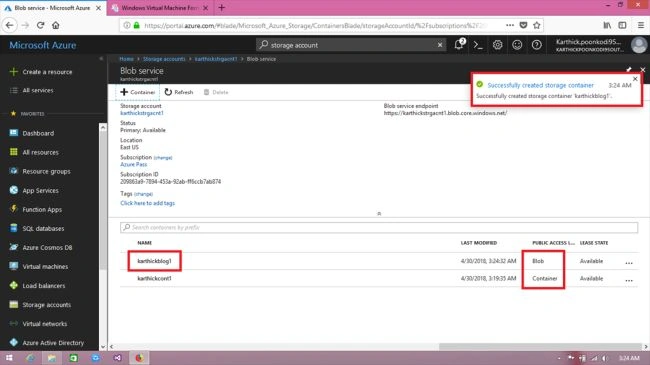
Task: Click Virtual networks sidebar icon
Action: coord(14,324)
